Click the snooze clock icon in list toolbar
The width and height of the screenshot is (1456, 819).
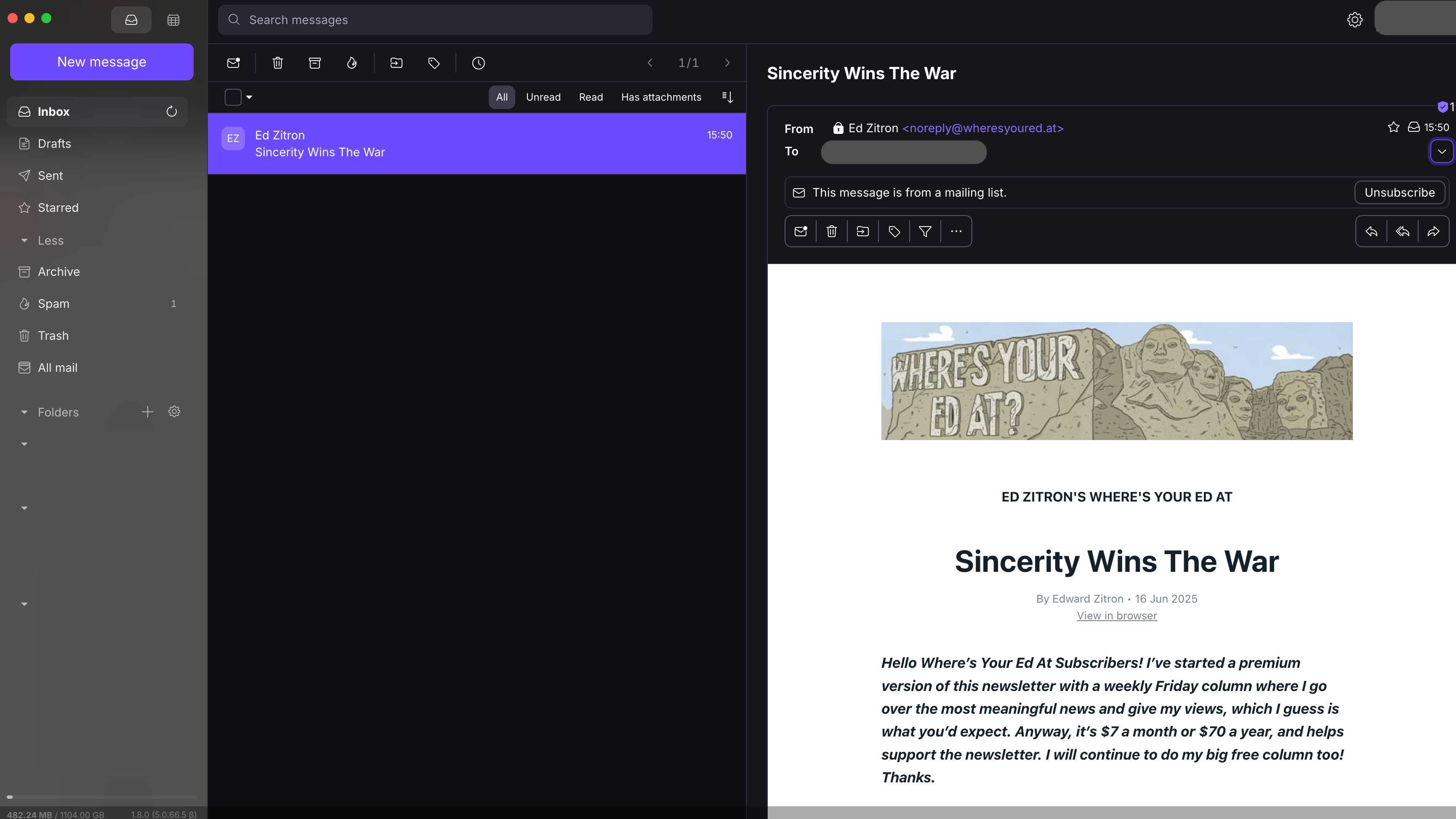(478, 63)
